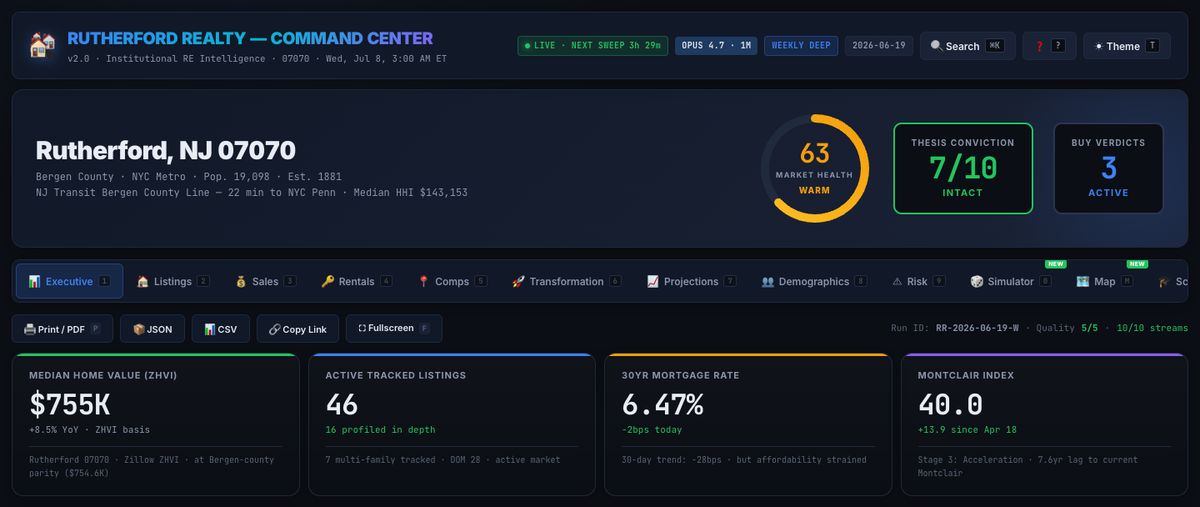The width and height of the screenshot is (1200, 507).
Task: Click the Market Health 63 gauge
Action: point(814,167)
